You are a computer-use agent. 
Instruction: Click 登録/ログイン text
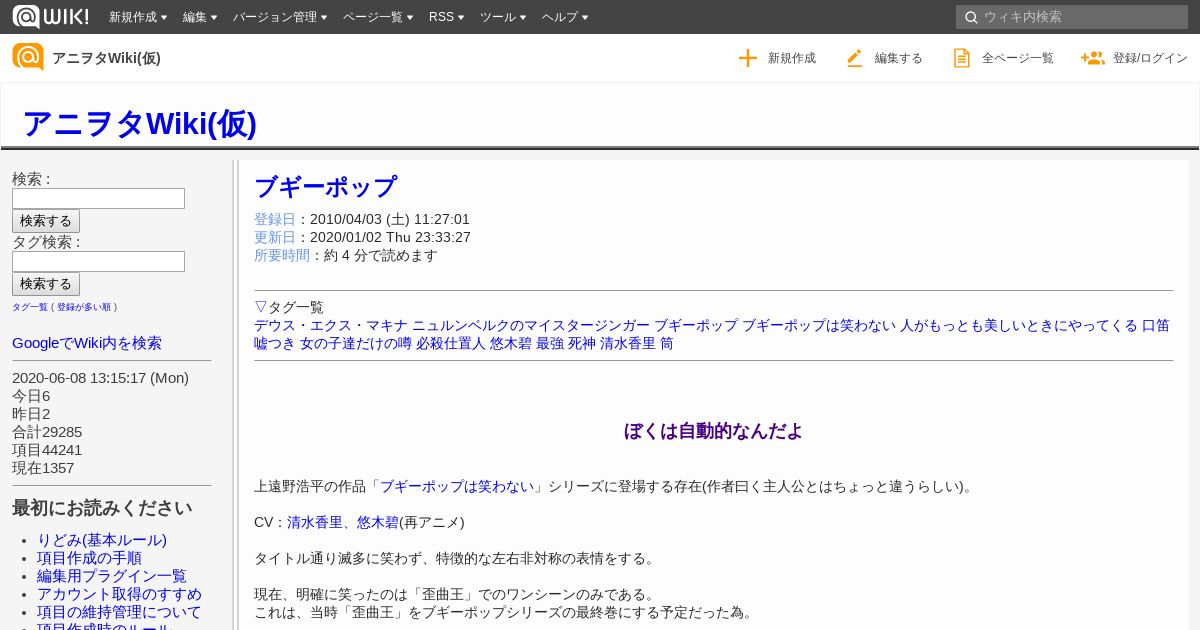pyautogui.click(x=1150, y=58)
